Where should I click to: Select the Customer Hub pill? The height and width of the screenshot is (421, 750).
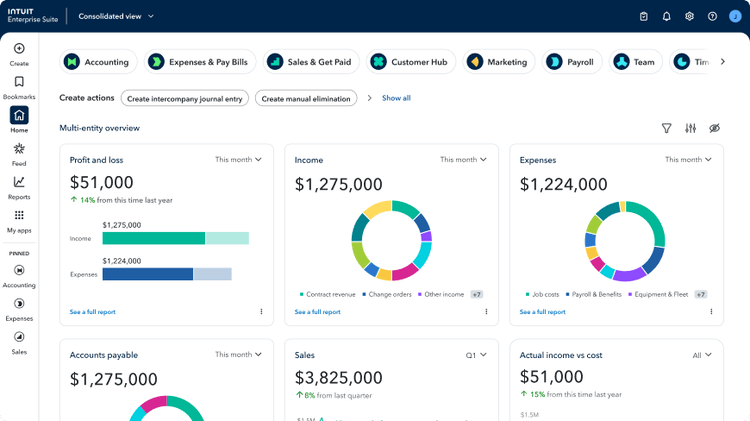[411, 62]
